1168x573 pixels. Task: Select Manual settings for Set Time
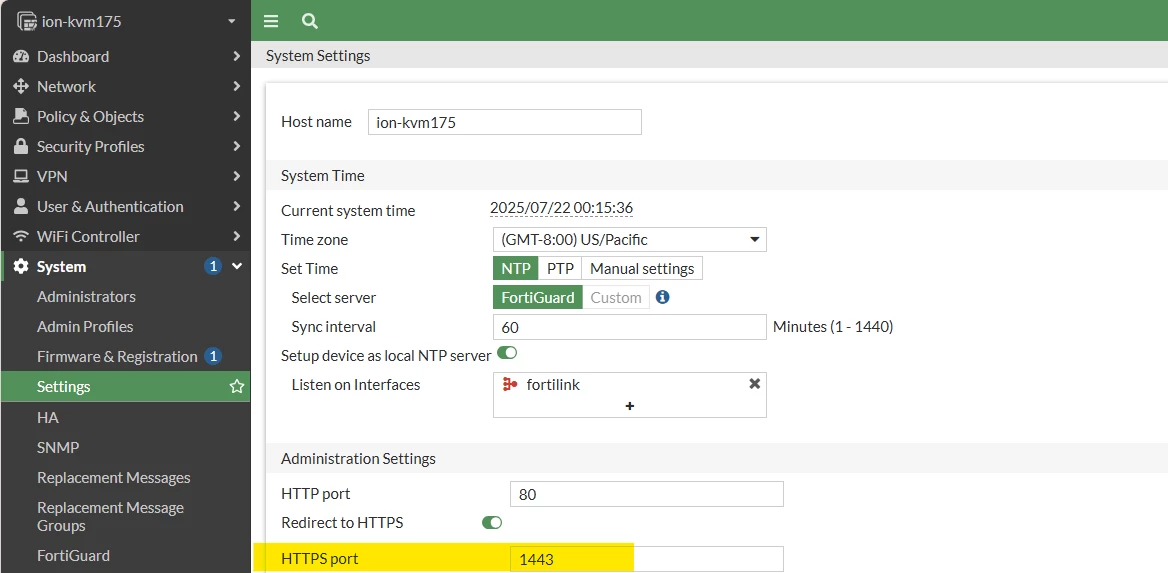point(642,268)
